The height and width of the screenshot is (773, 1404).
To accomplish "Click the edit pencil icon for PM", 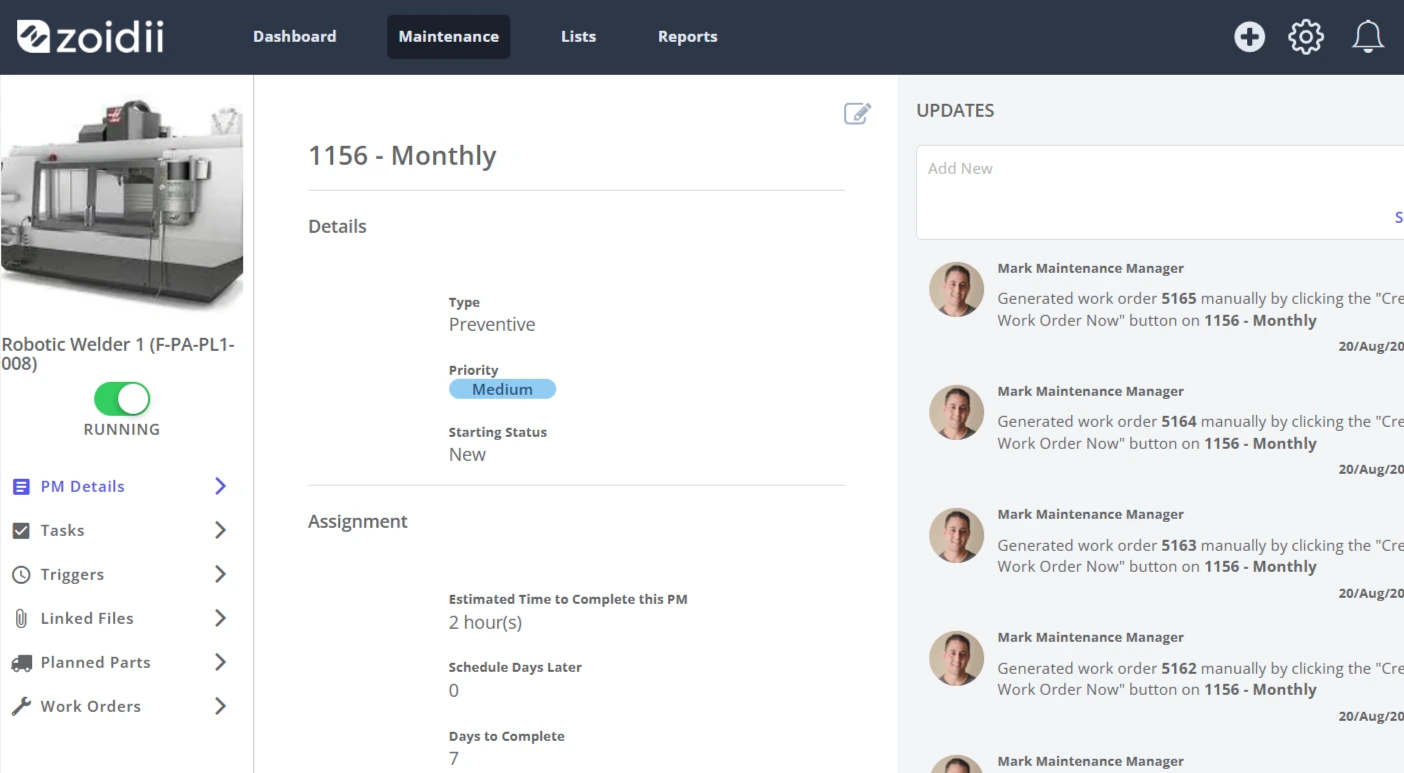I will [857, 113].
